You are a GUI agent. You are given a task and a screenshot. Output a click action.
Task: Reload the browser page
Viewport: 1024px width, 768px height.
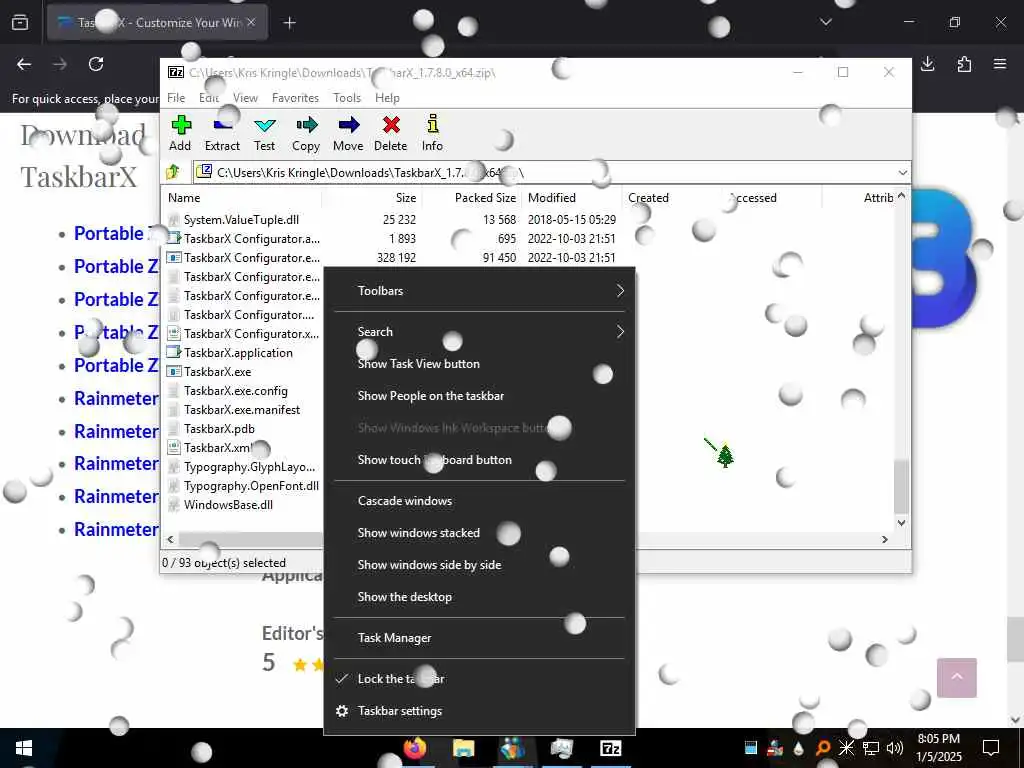(96, 64)
